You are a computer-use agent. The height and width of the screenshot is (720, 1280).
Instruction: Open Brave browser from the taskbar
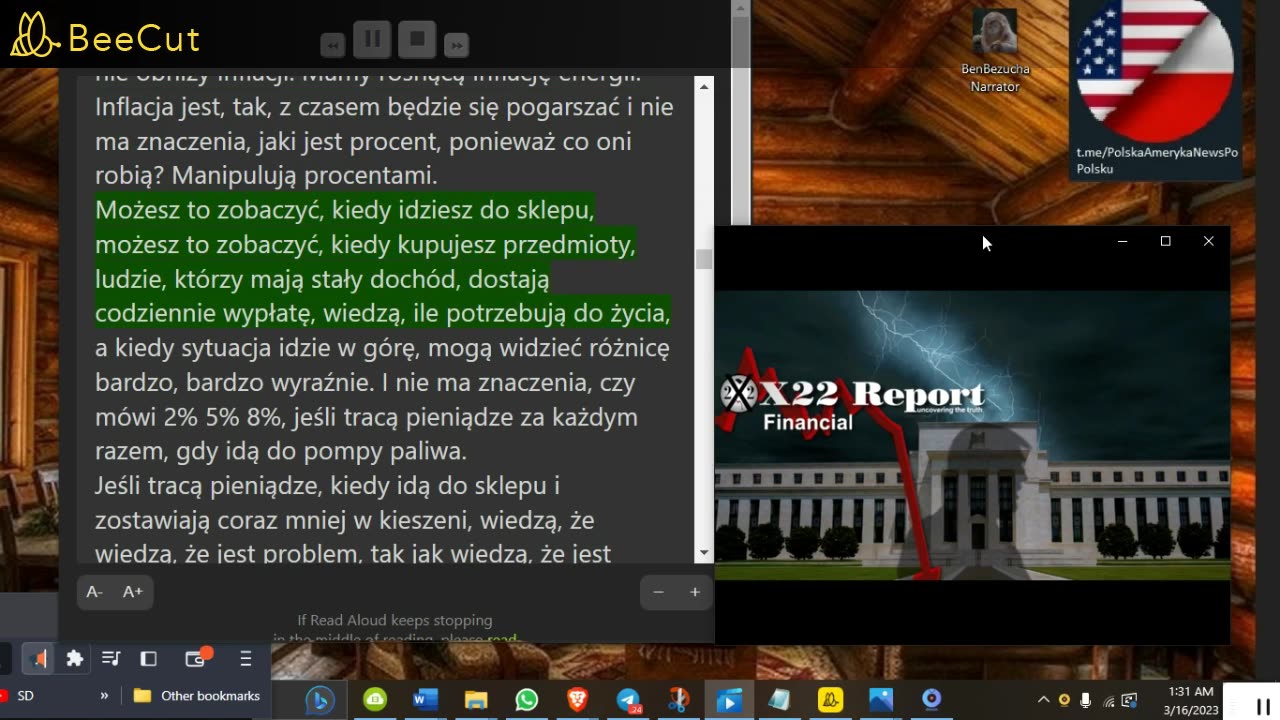tap(578, 700)
